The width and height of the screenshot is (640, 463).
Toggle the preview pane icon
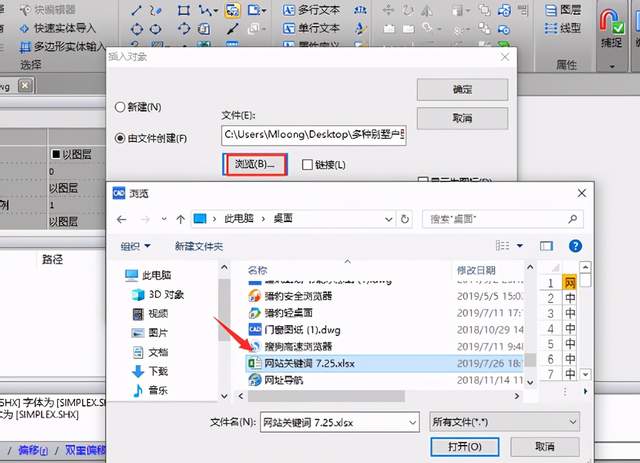pyautogui.click(x=546, y=246)
